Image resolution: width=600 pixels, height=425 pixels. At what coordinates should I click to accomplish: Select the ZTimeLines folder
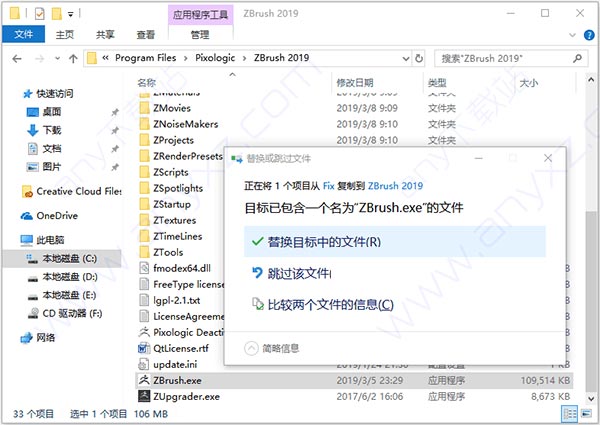pos(178,237)
